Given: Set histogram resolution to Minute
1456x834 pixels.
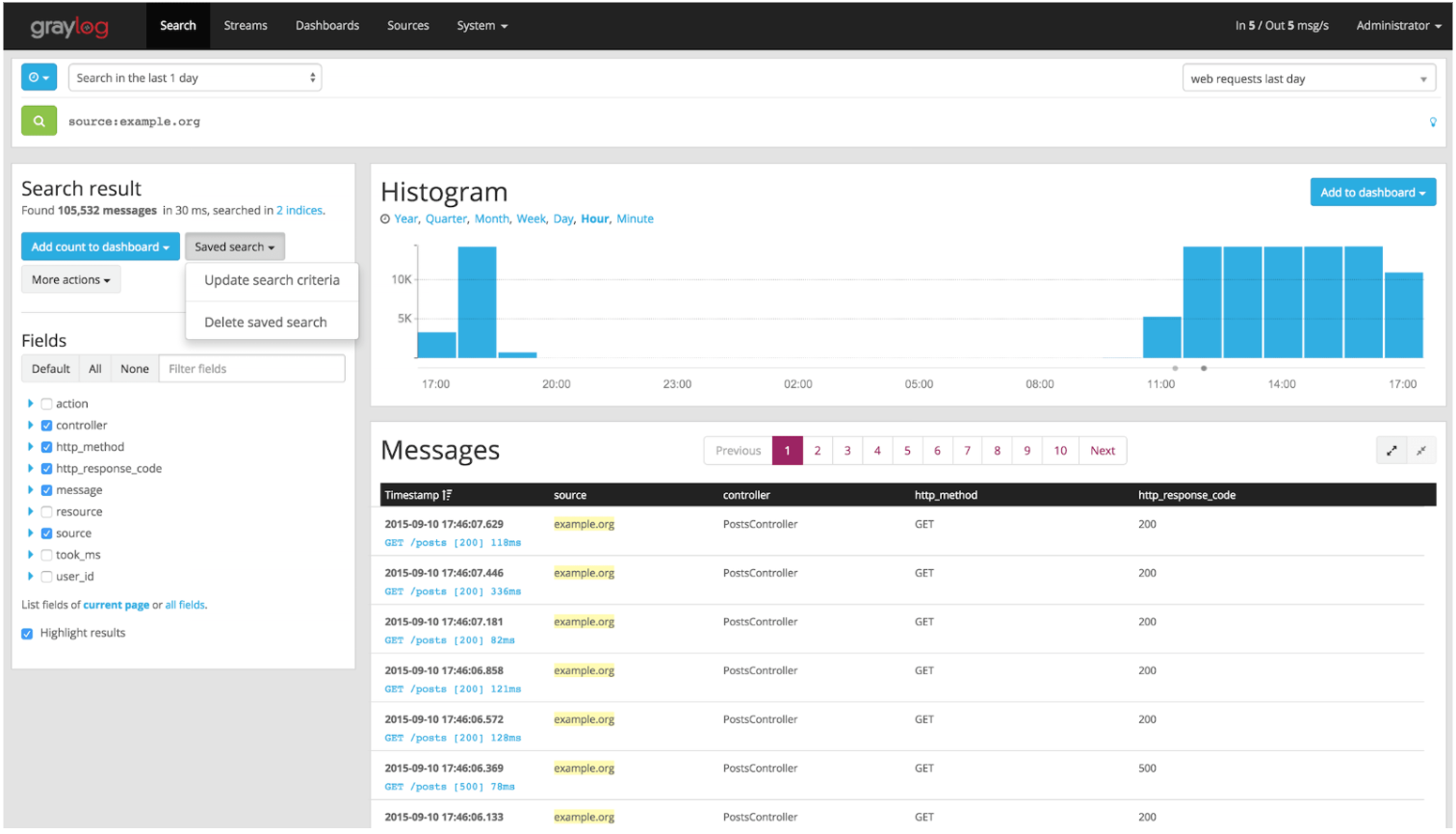Looking at the screenshot, I should pos(635,220).
